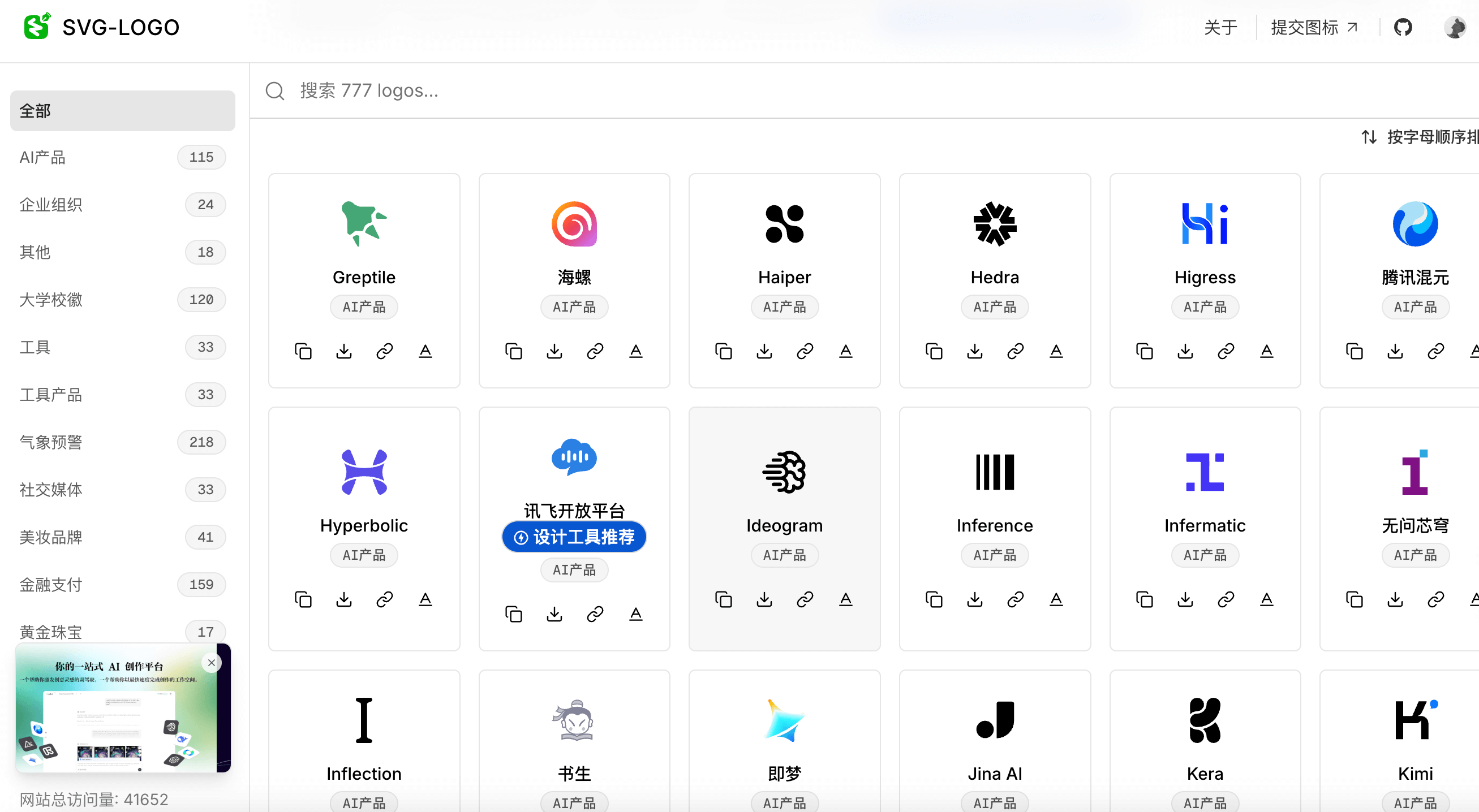Click the wordmark icon under Higress
1479x812 pixels.
(1266, 351)
